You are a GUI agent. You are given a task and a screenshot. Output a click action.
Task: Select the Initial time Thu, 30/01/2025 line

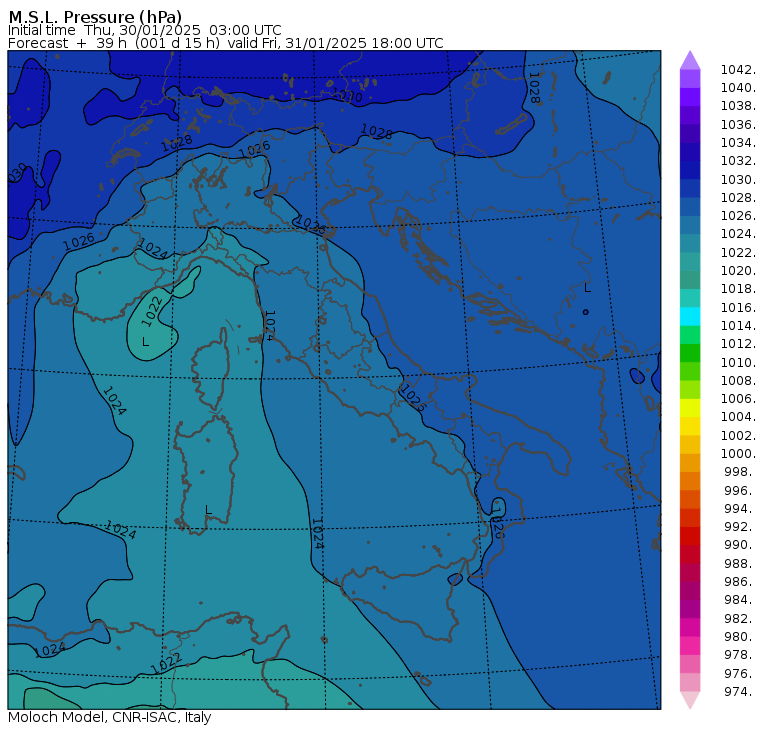click(x=144, y=30)
